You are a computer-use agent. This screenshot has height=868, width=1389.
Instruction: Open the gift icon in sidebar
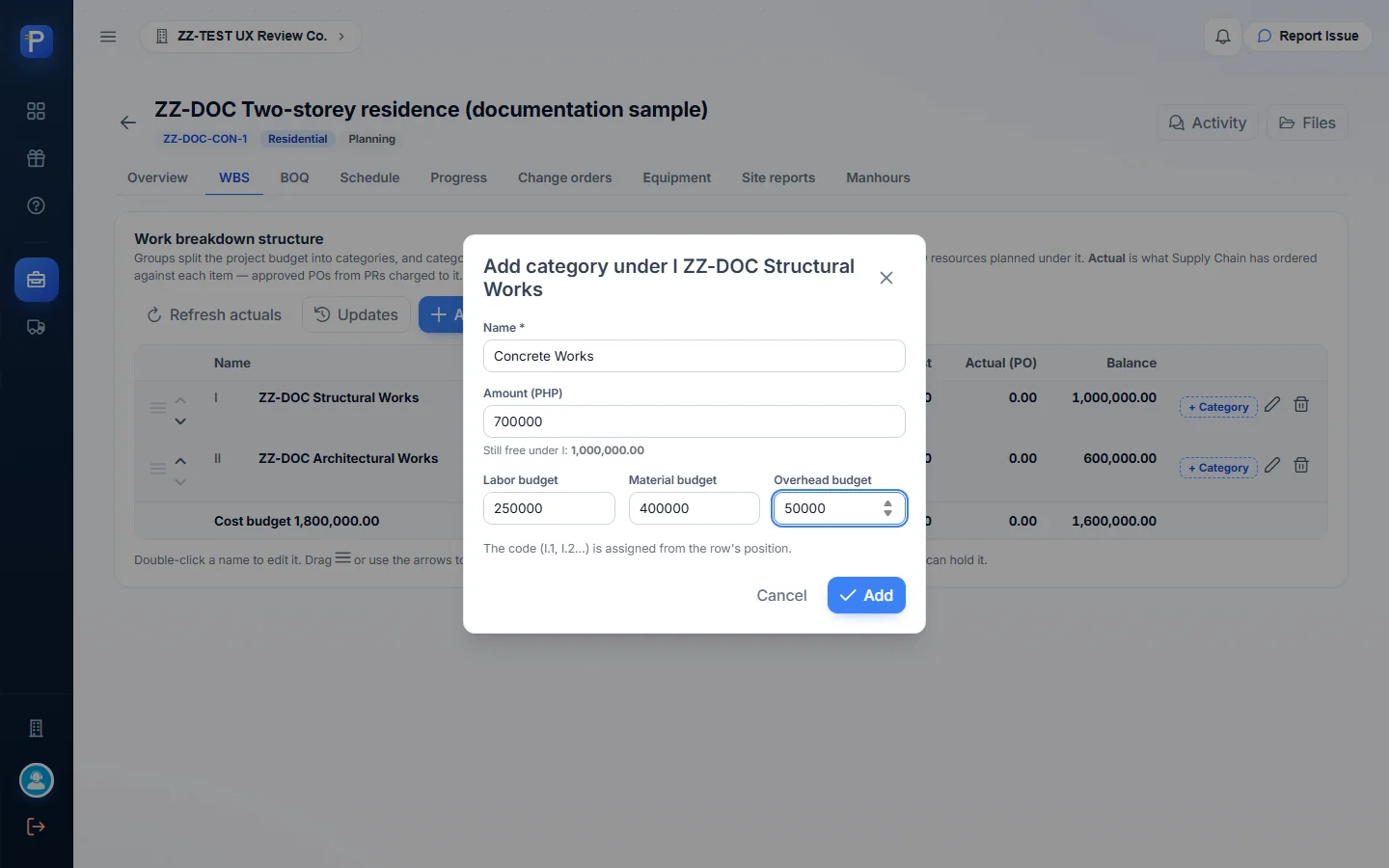pyautogui.click(x=36, y=158)
